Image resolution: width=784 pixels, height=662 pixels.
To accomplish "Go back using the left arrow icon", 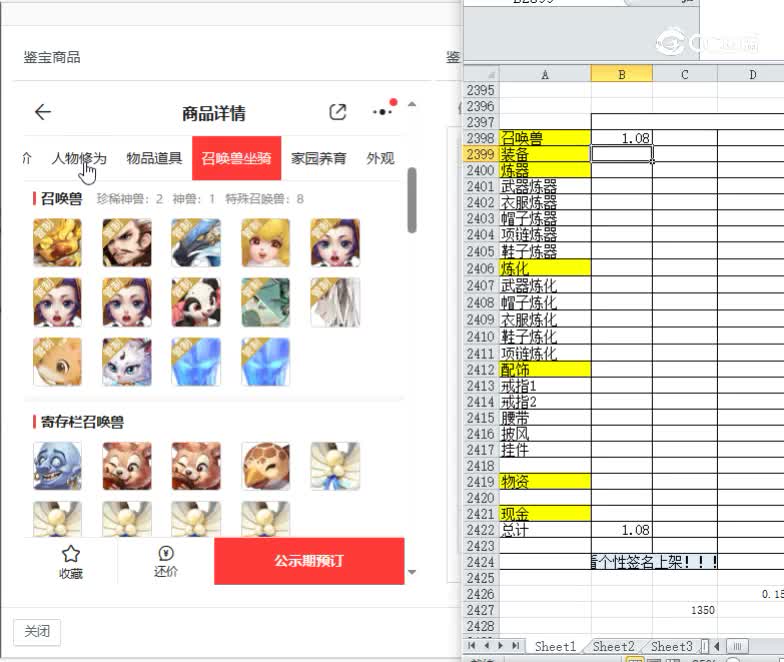I will 43,112.
